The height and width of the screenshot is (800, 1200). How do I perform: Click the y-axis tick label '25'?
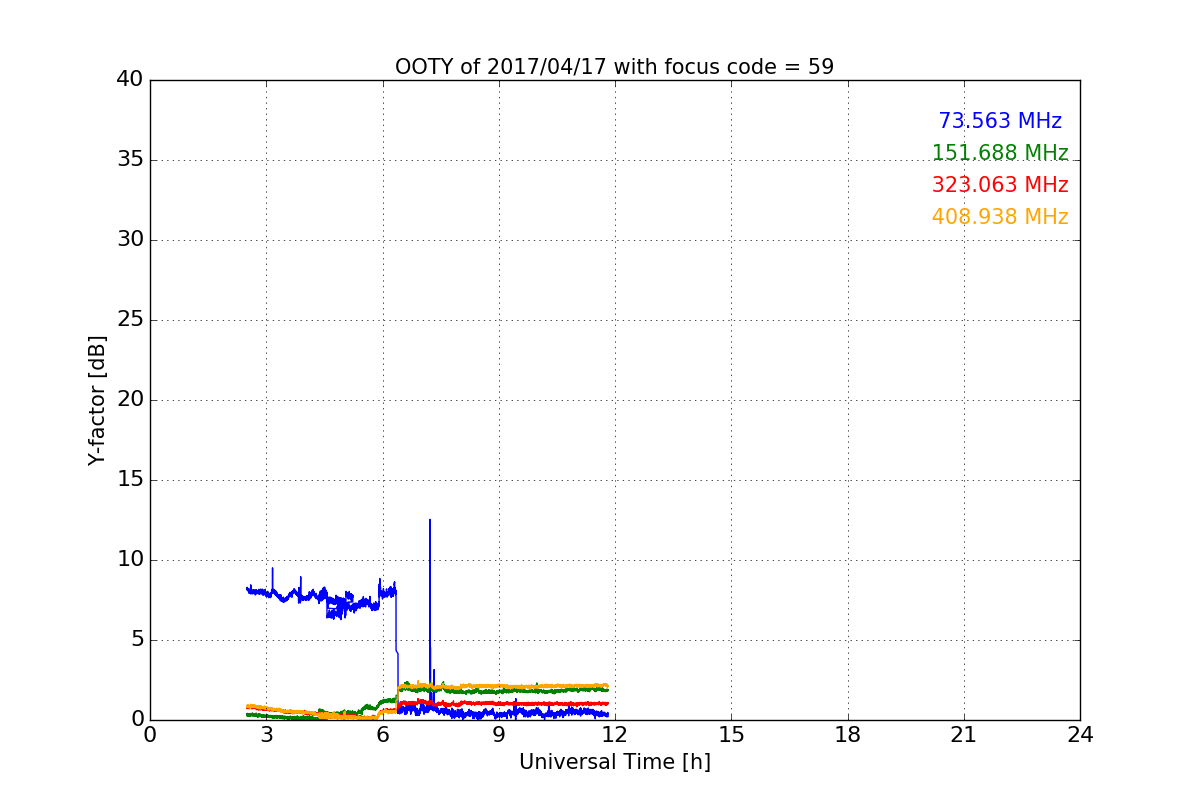pos(130,320)
